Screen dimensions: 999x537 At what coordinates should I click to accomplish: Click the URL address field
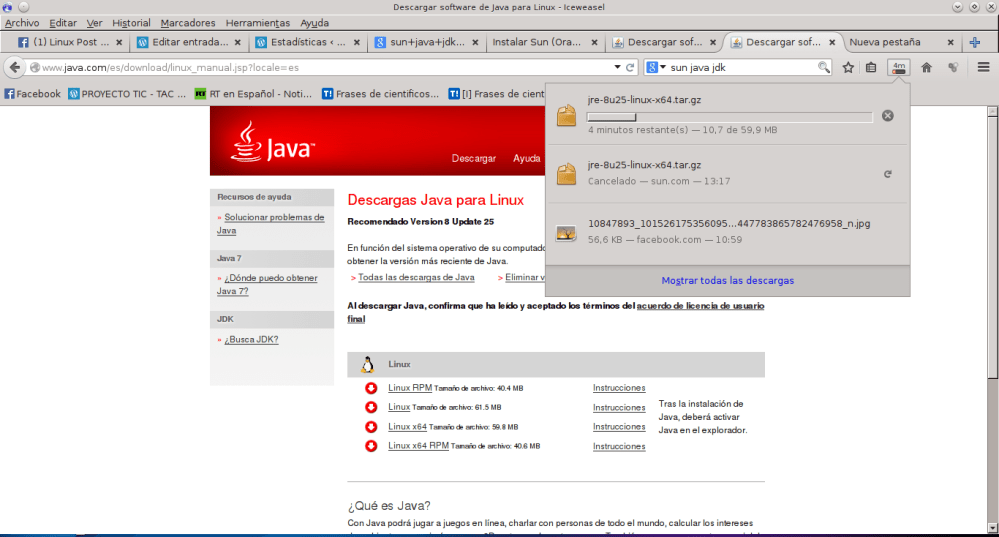pyautogui.click(x=325, y=67)
